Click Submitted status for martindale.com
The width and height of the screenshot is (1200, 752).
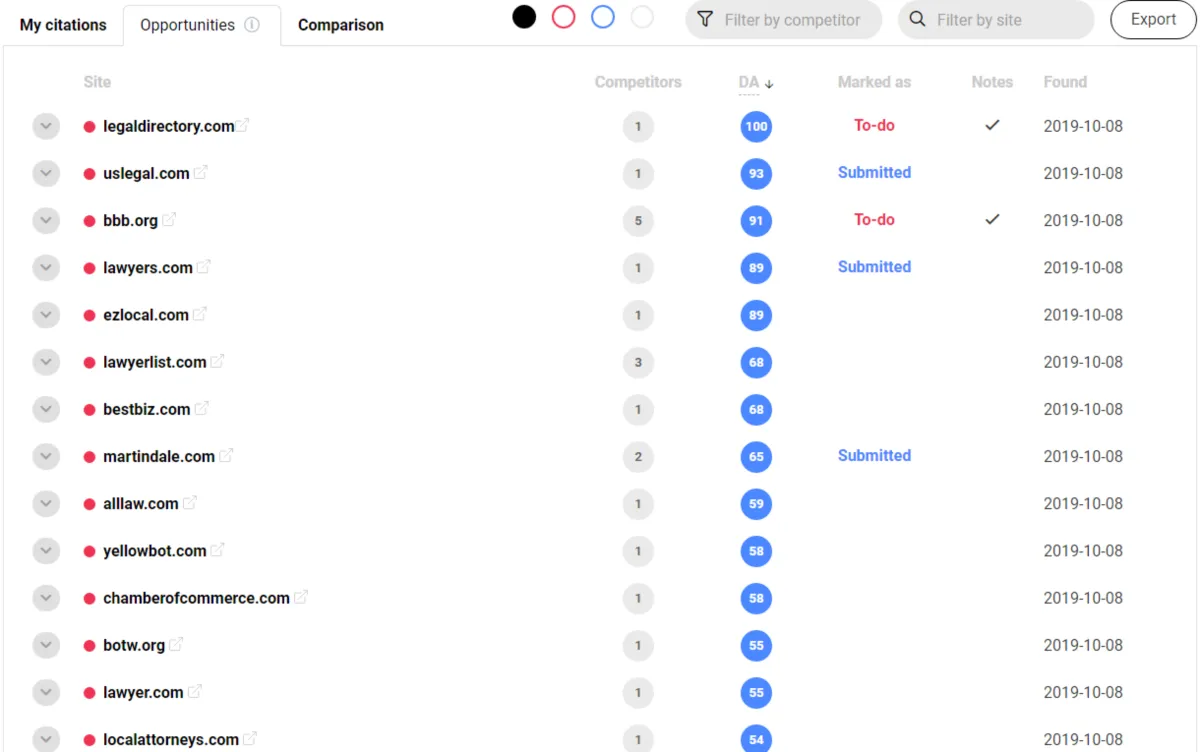pyautogui.click(x=874, y=455)
